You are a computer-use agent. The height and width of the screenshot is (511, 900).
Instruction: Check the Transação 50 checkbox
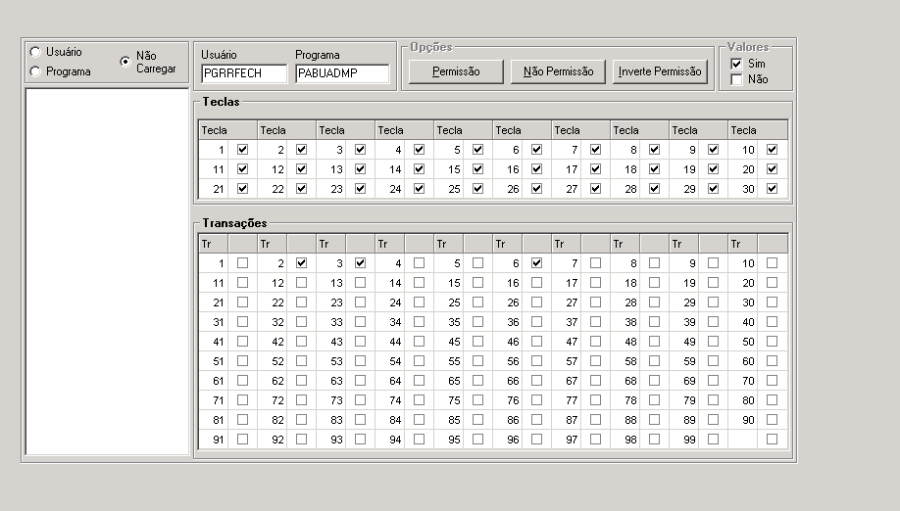coord(772,339)
